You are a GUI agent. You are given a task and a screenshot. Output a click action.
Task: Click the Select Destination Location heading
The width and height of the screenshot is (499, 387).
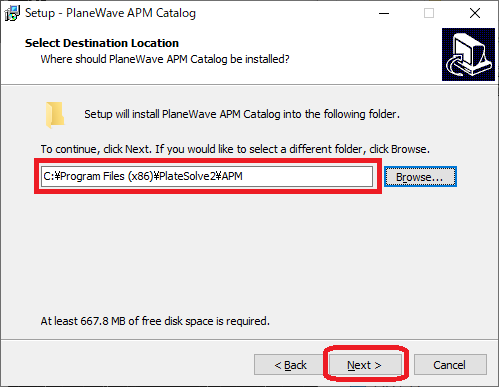[x=102, y=43]
